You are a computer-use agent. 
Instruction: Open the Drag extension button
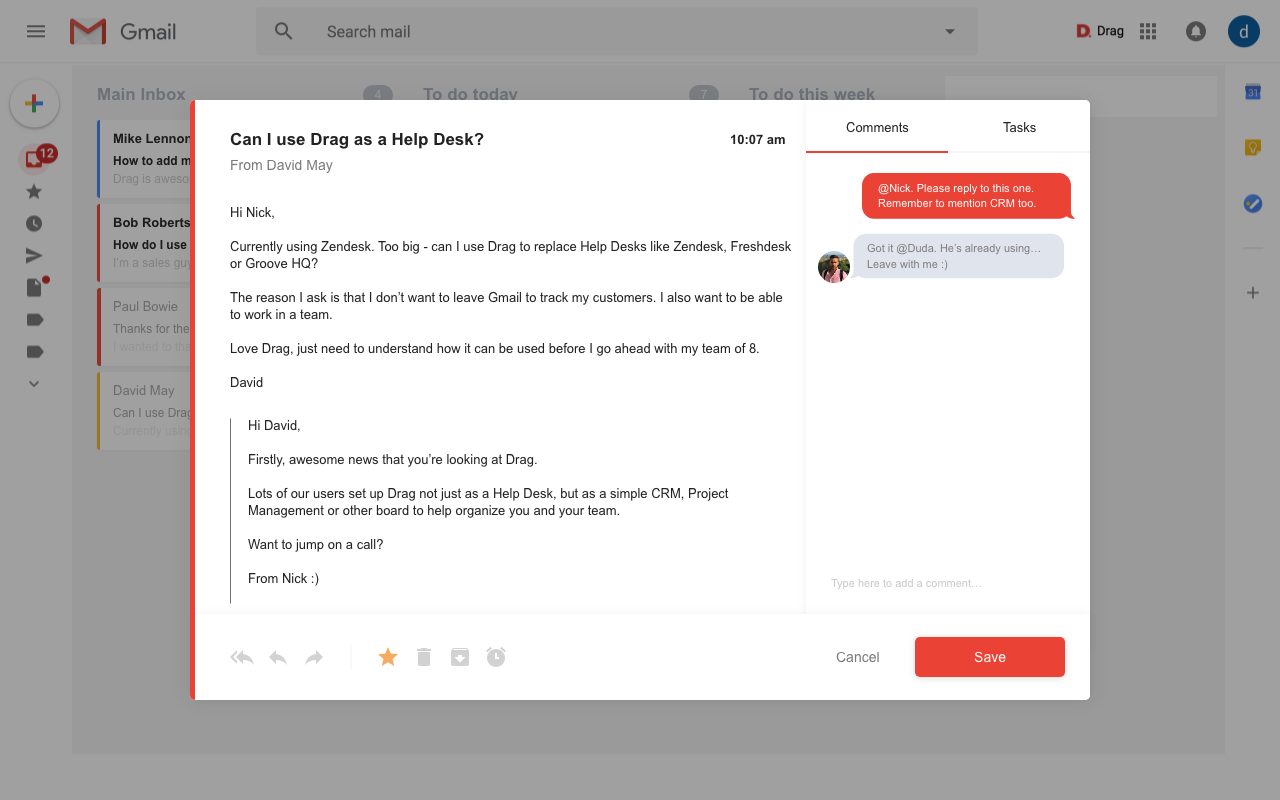[1100, 31]
